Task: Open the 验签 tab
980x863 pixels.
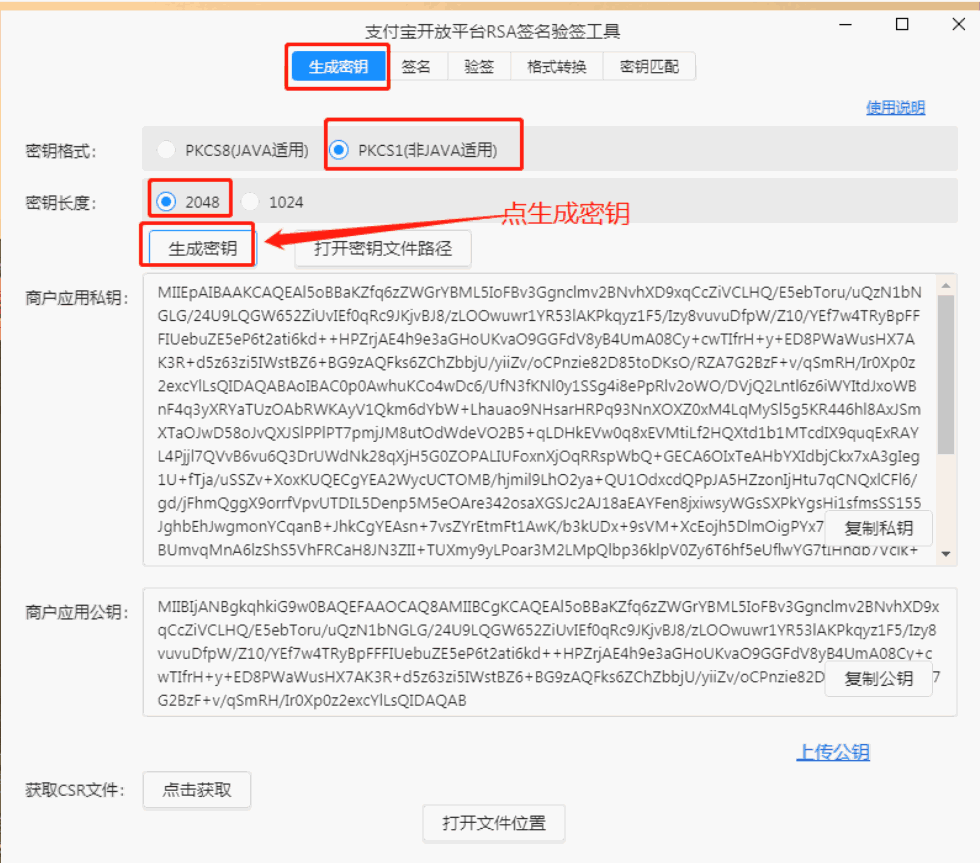Action: 479,66
